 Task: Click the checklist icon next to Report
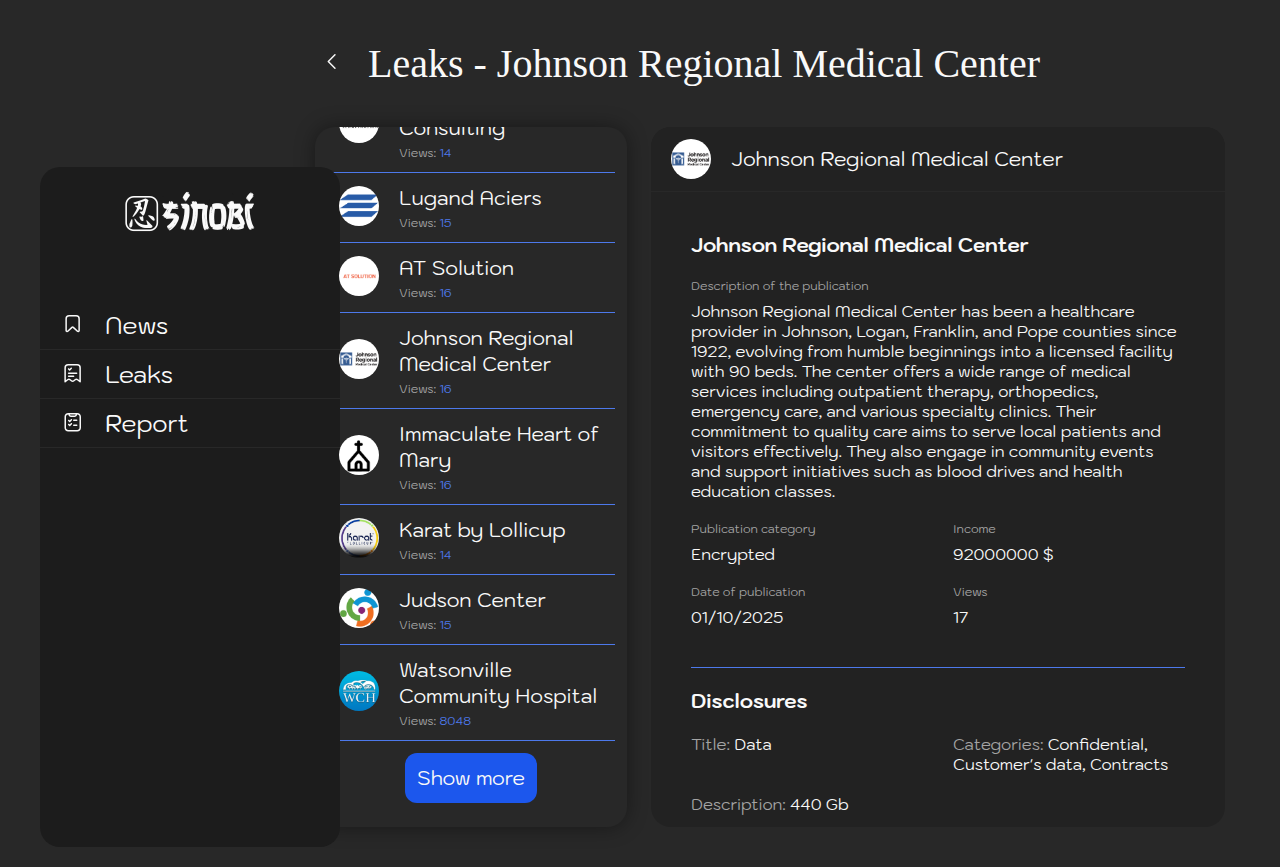73,423
